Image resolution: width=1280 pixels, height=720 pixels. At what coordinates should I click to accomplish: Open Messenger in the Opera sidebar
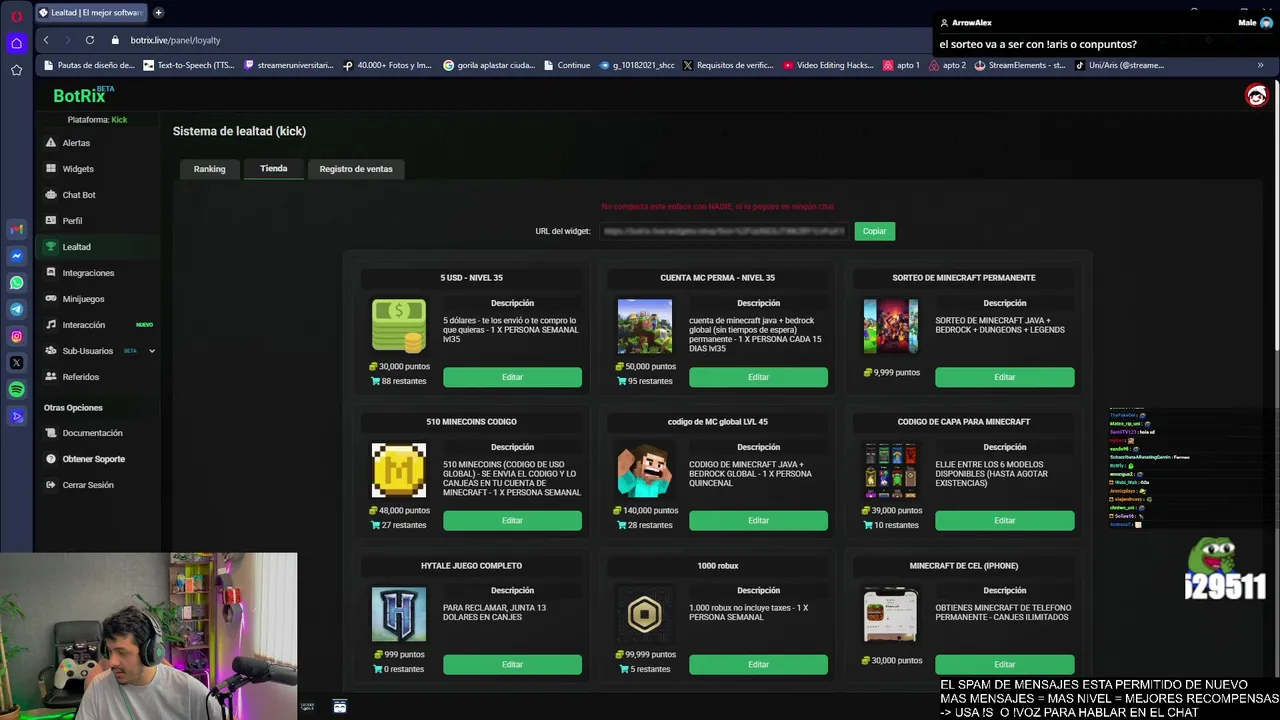(16, 256)
